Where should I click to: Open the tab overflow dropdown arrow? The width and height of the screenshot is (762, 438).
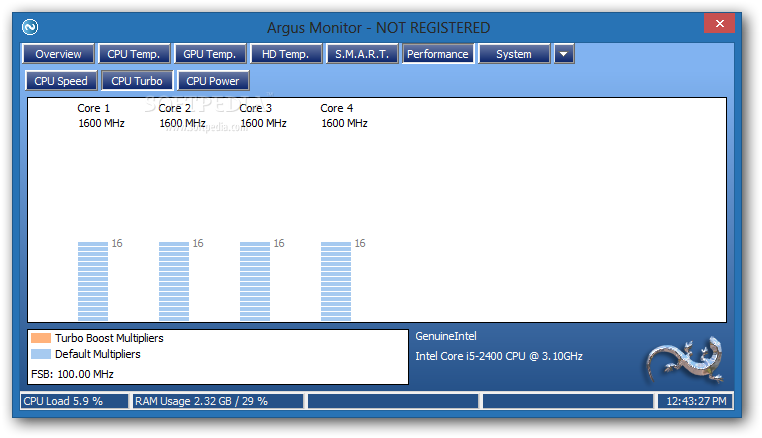tap(564, 54)
